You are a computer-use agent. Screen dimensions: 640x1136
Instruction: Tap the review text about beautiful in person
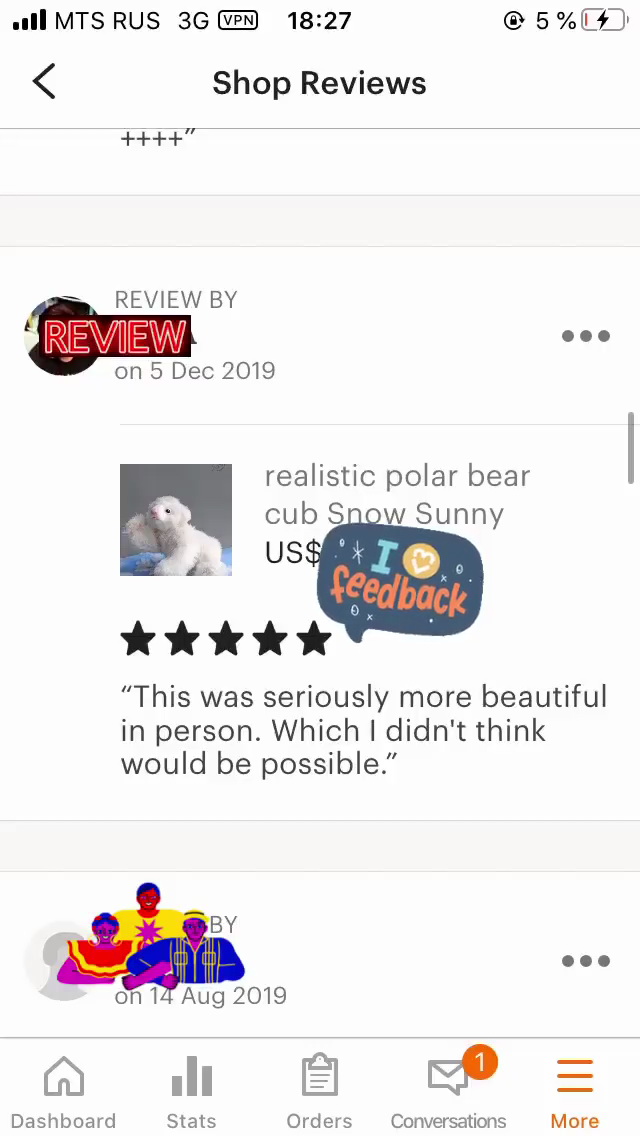point(364,730)
